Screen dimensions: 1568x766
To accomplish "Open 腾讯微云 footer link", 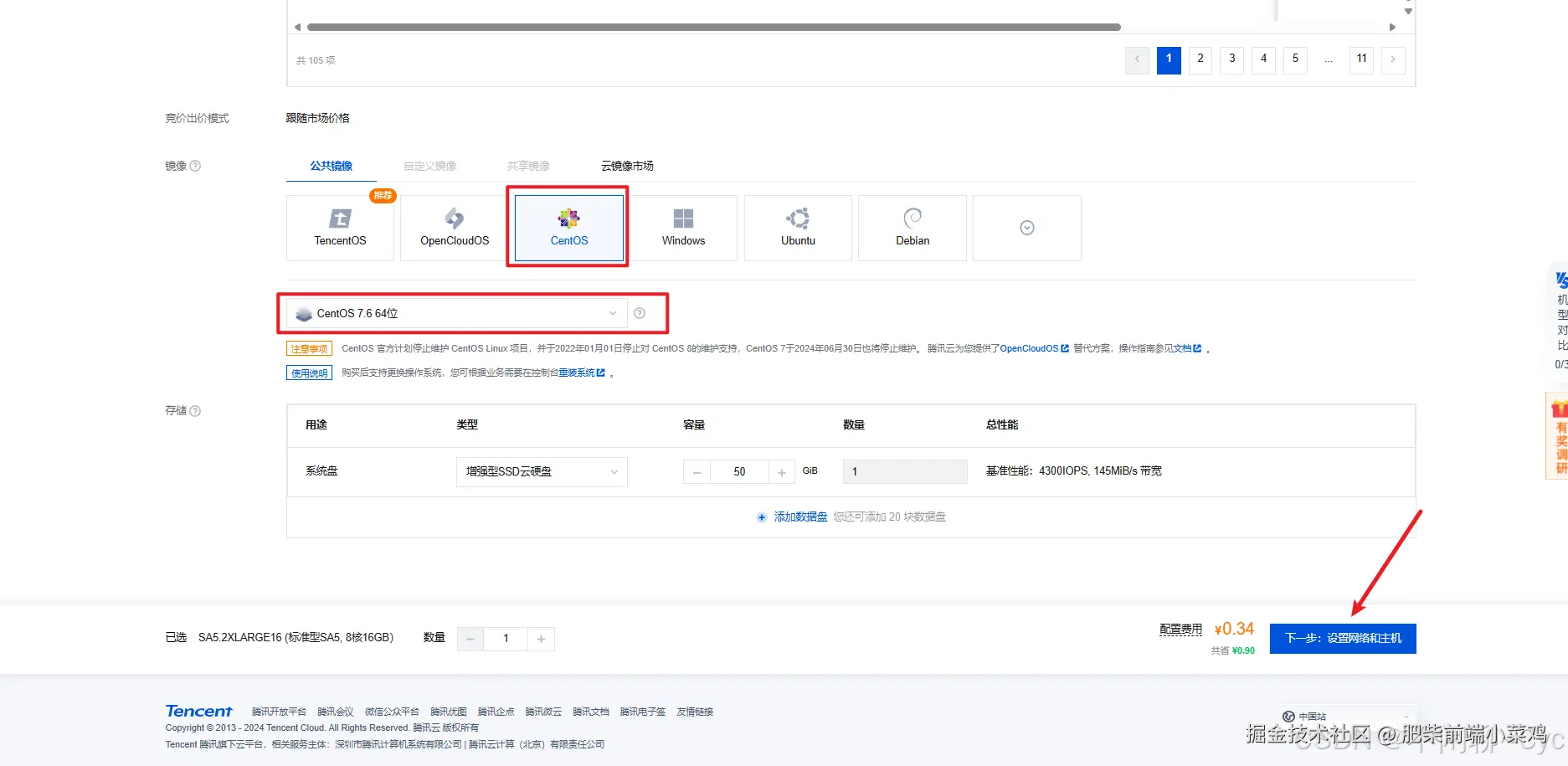I will (543, 712).
